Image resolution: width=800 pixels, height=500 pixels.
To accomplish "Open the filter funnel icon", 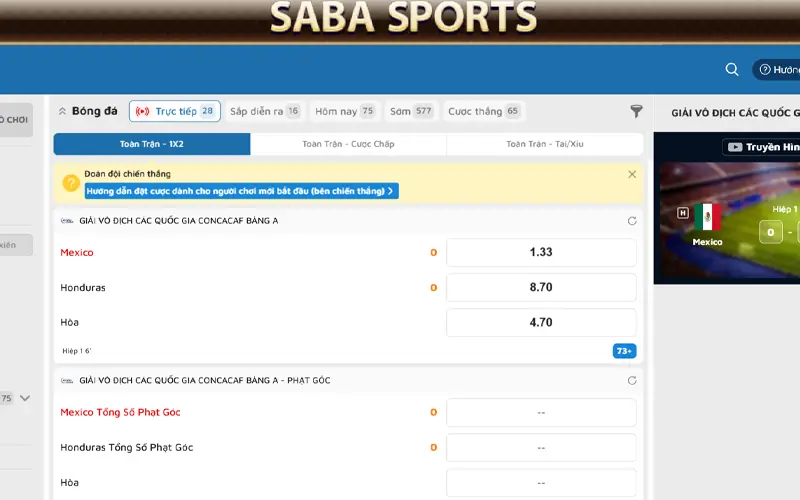I will (636, 111).
